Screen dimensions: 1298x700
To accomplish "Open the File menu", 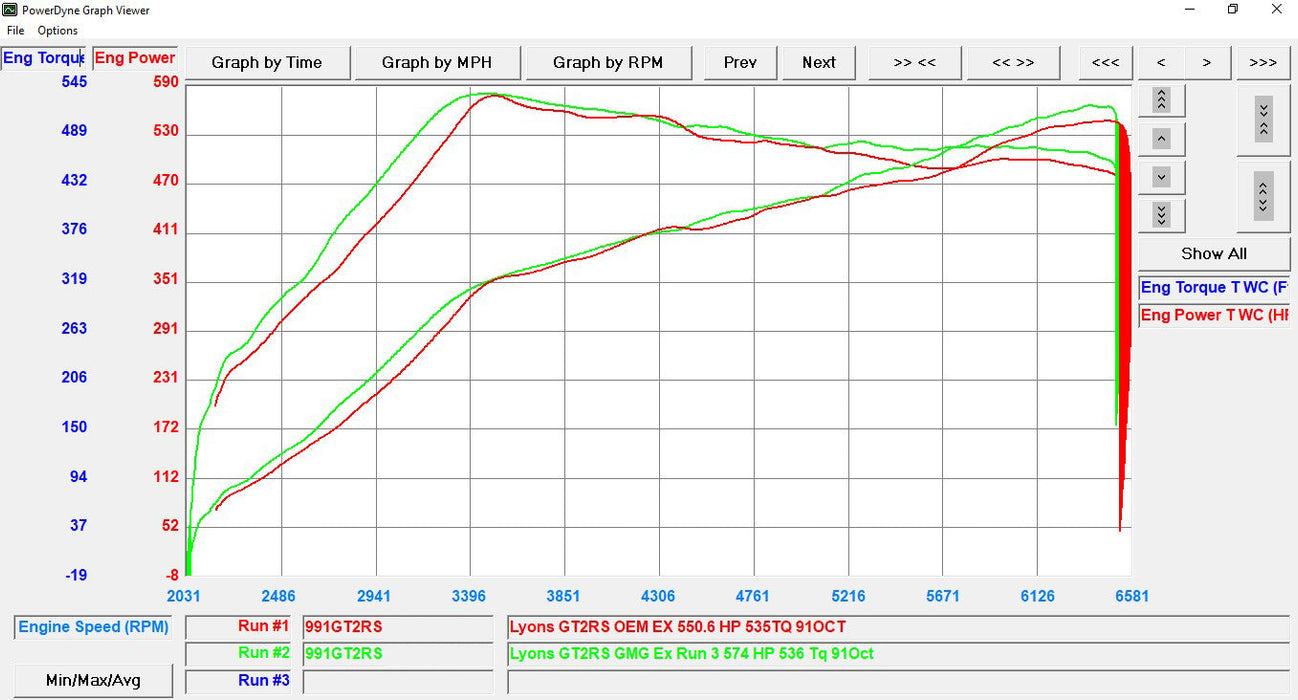I will click(x=15, y=31).
